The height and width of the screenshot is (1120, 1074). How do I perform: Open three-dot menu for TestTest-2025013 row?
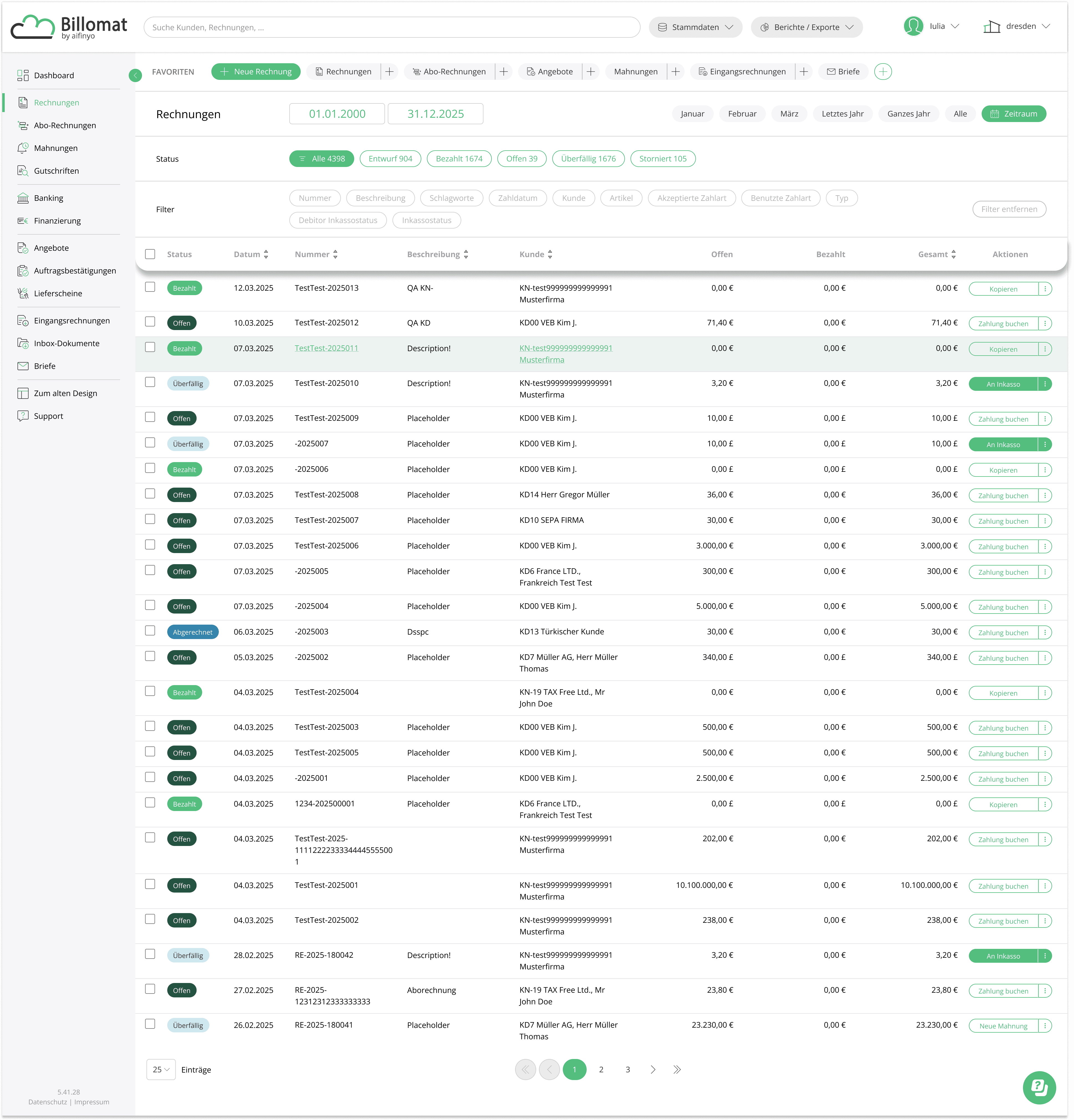pos(1045,289)
